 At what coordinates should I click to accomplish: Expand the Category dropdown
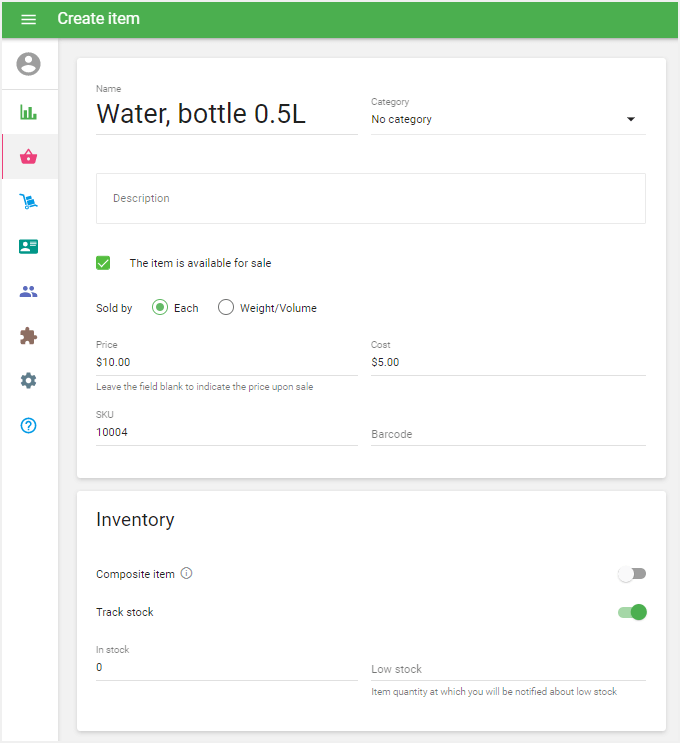(507, 120)
